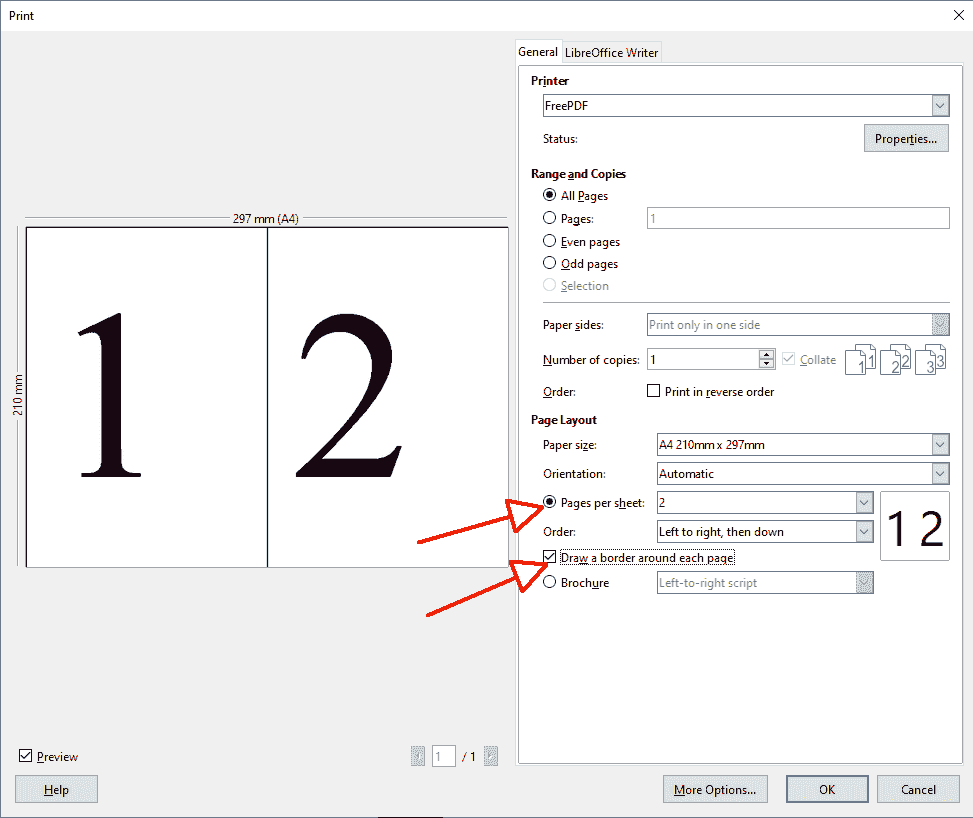973x818 pixels.
Task: Select the General tab
Action: [538, 52]
